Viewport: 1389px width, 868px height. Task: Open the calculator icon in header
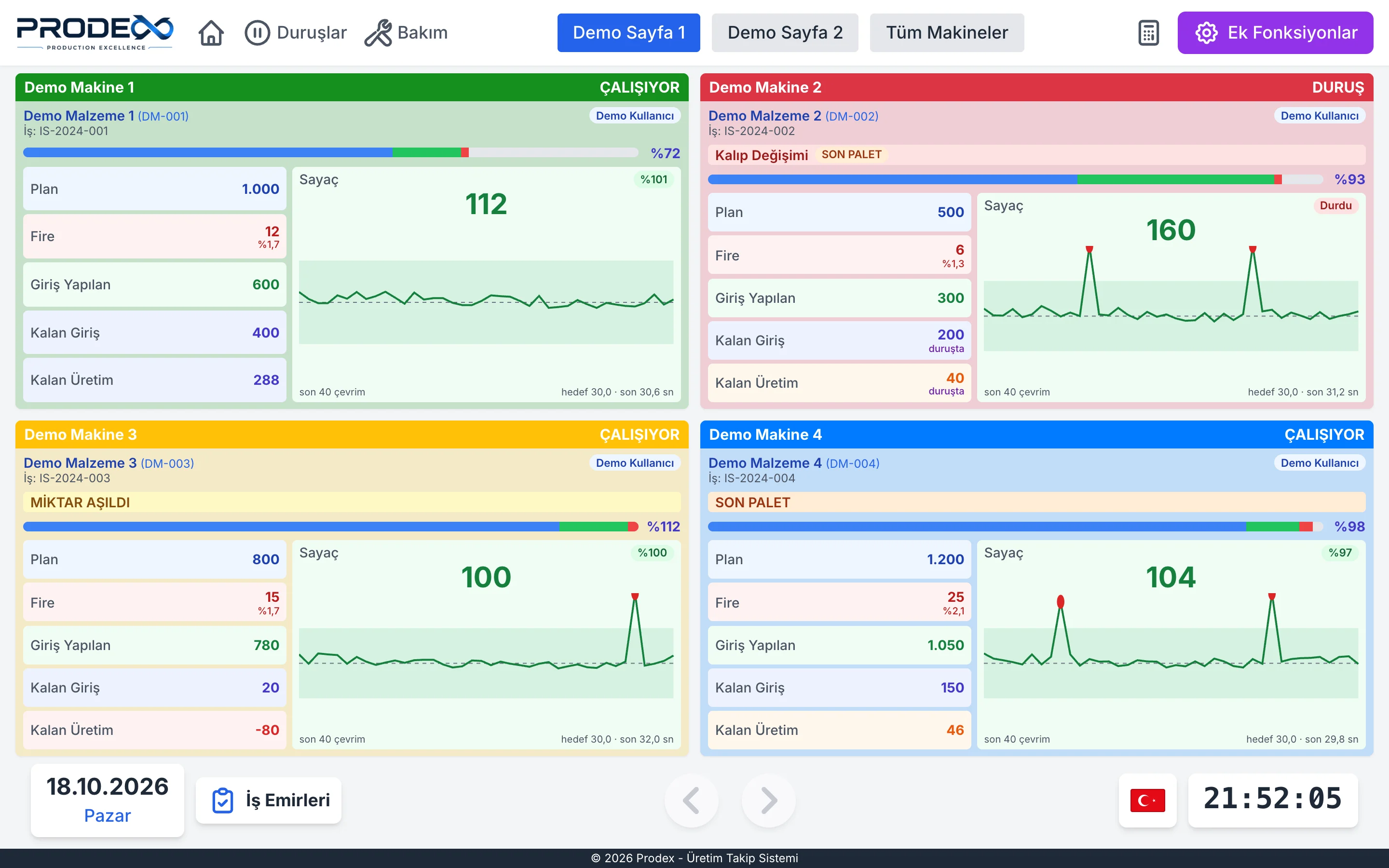click(x=1148, y=33)
